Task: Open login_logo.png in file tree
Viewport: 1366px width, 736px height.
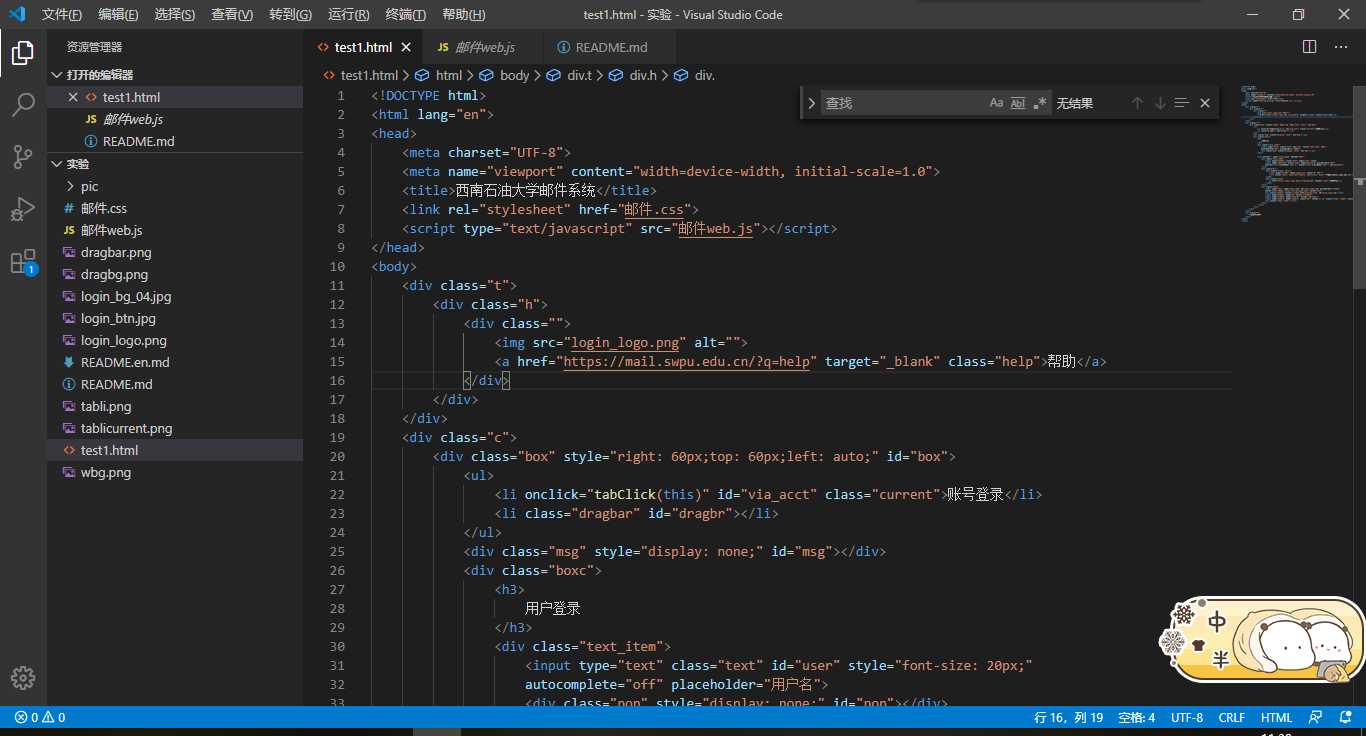Action: click(175, 340)
